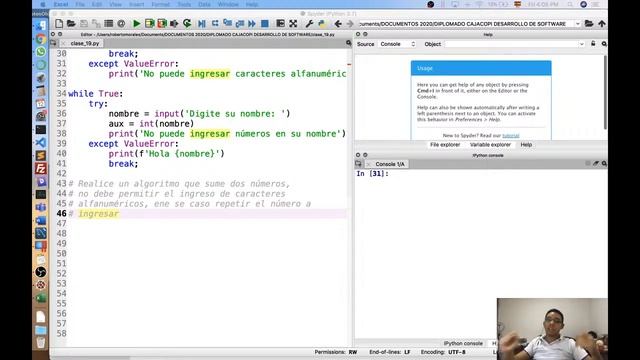Open Preferences with the wrench icon
This screenshot has width=640, height=360.
coord(309,24)
